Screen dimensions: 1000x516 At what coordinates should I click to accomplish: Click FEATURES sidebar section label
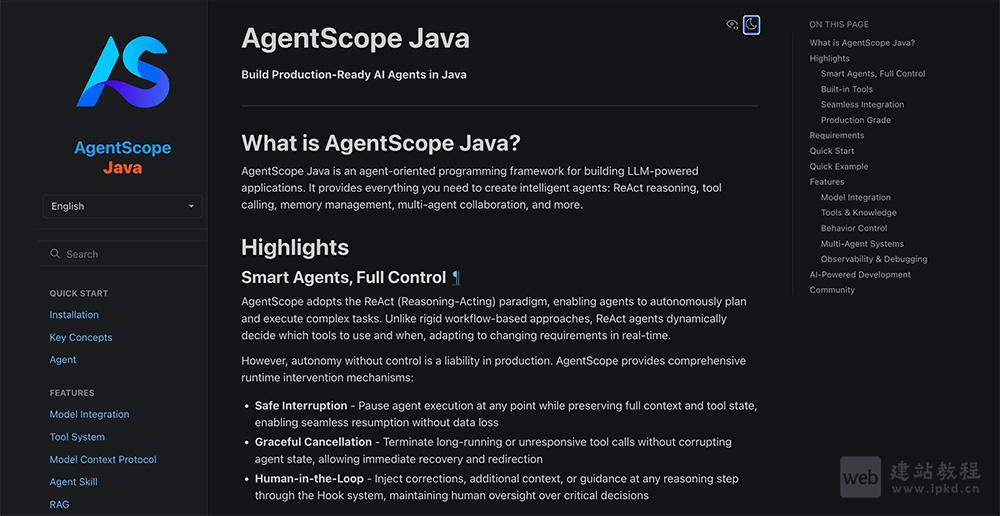[x=72, y=393]
